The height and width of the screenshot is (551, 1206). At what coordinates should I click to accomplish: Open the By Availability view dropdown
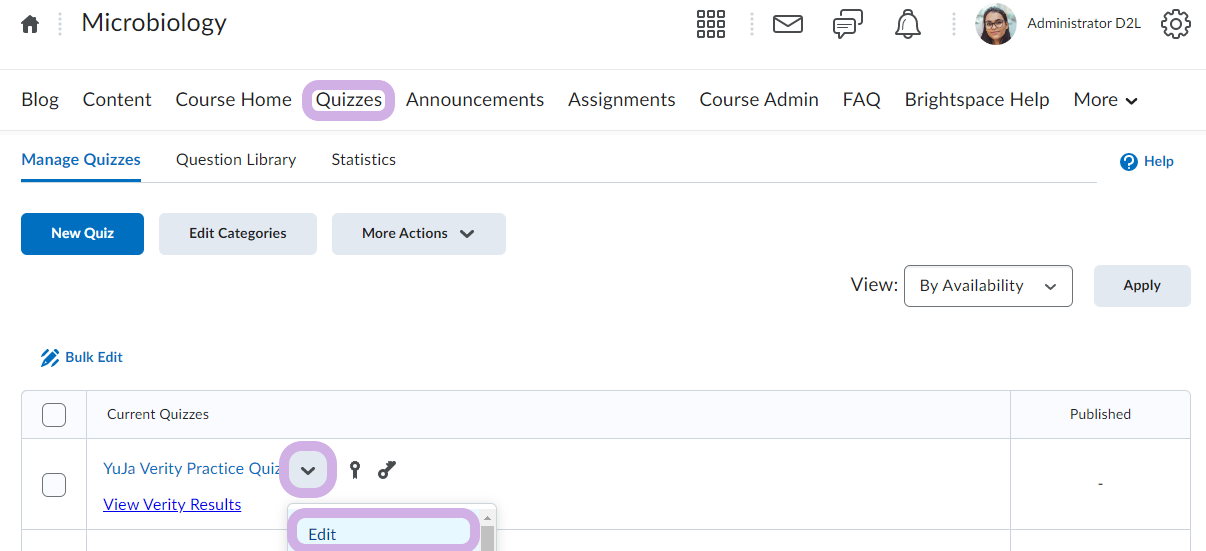pos(987,286)
